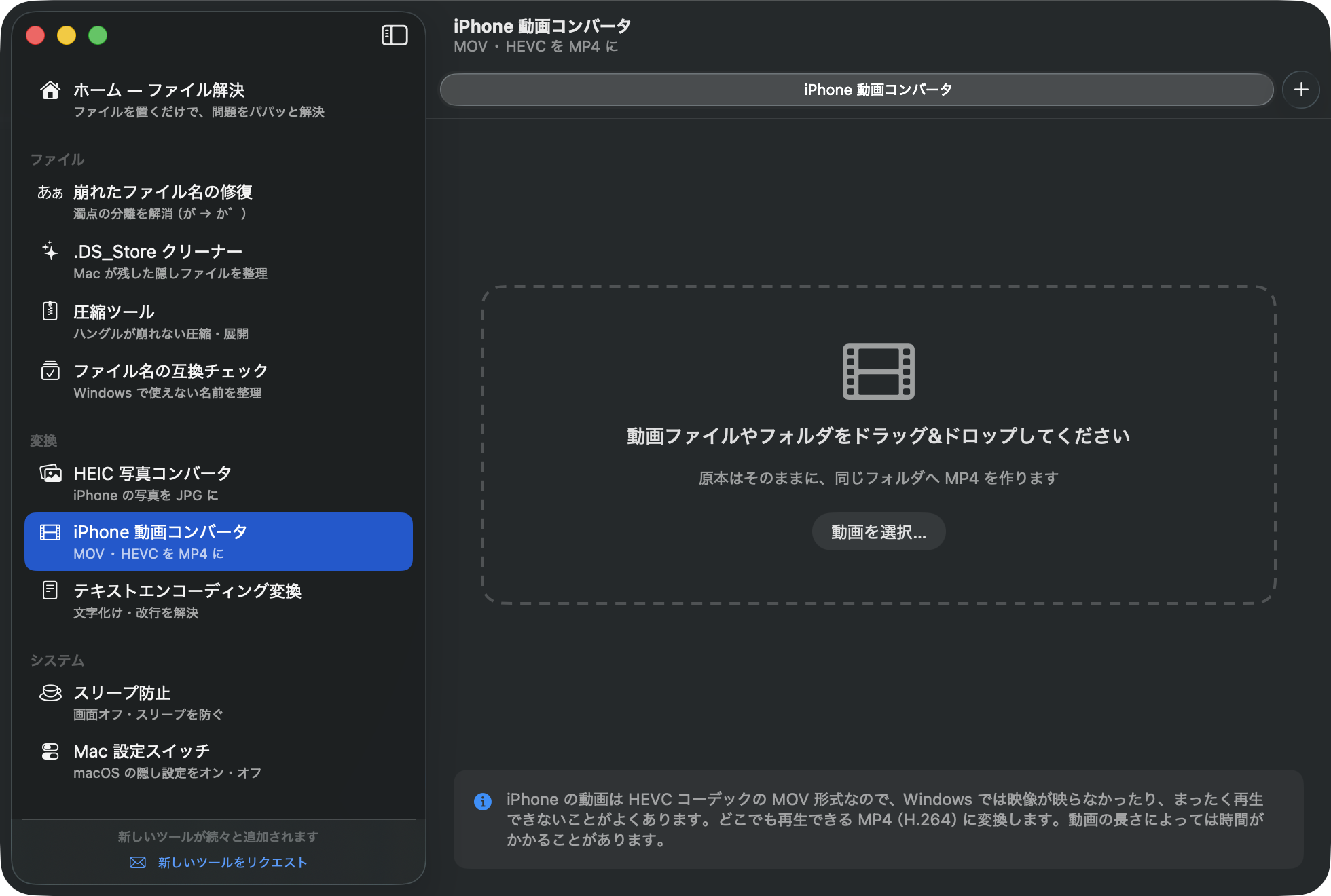Viewport: 1331px width, 896px height.
Task: Click the yellow minimize window button
Action: click(67, 35)
